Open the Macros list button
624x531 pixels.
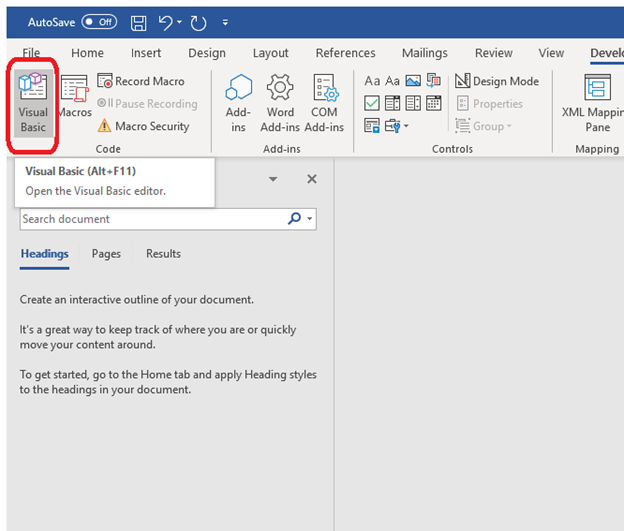[x=74, y=97]
